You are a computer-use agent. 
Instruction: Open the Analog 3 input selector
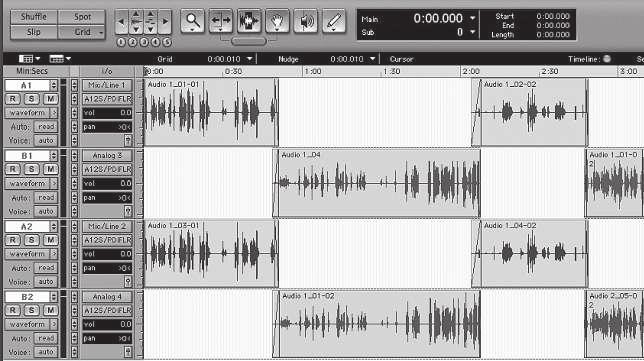click(x=107, y=156)
